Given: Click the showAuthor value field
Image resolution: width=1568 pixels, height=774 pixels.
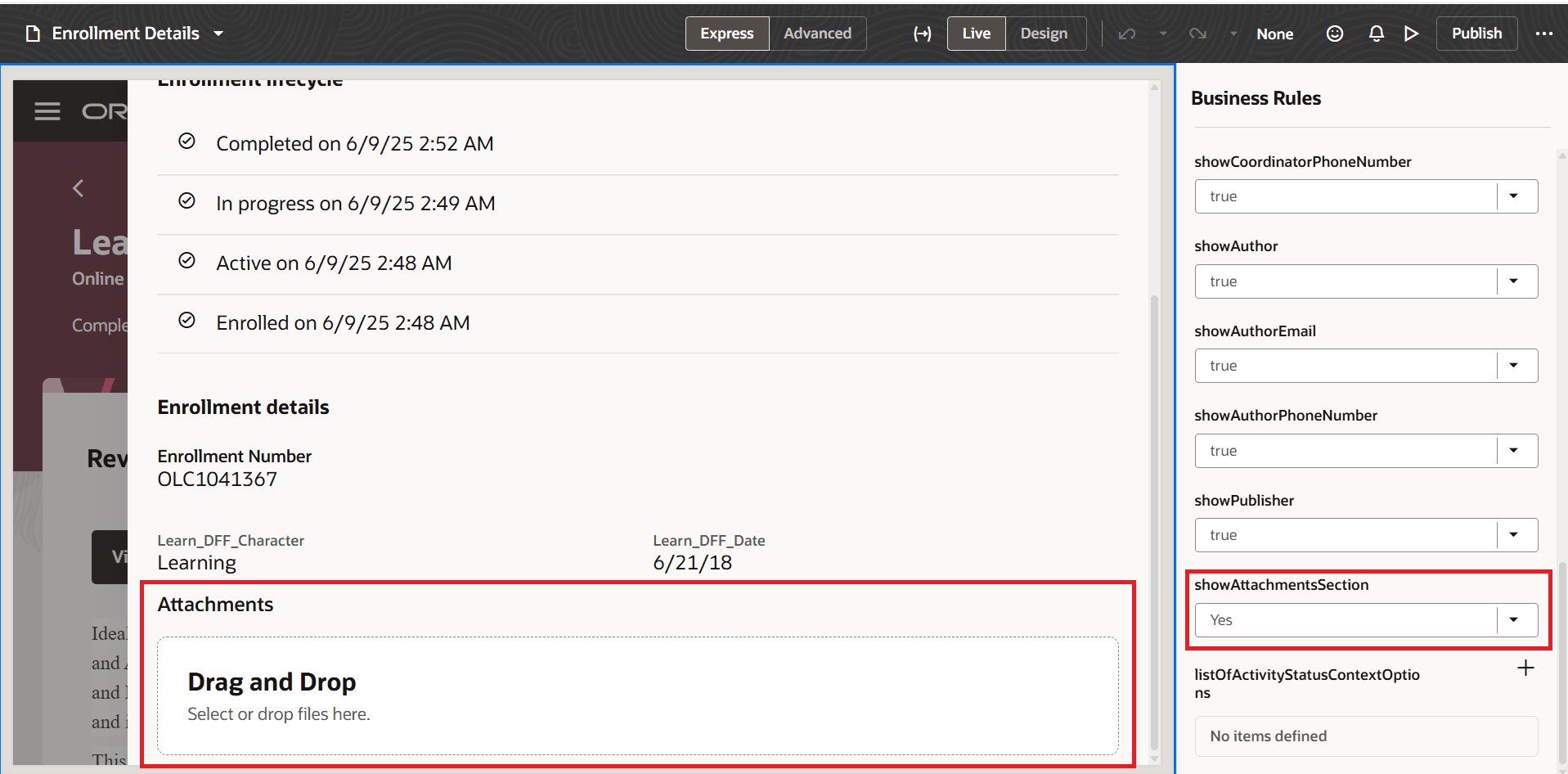Looking at the screenshot, I should point(1346,281).
